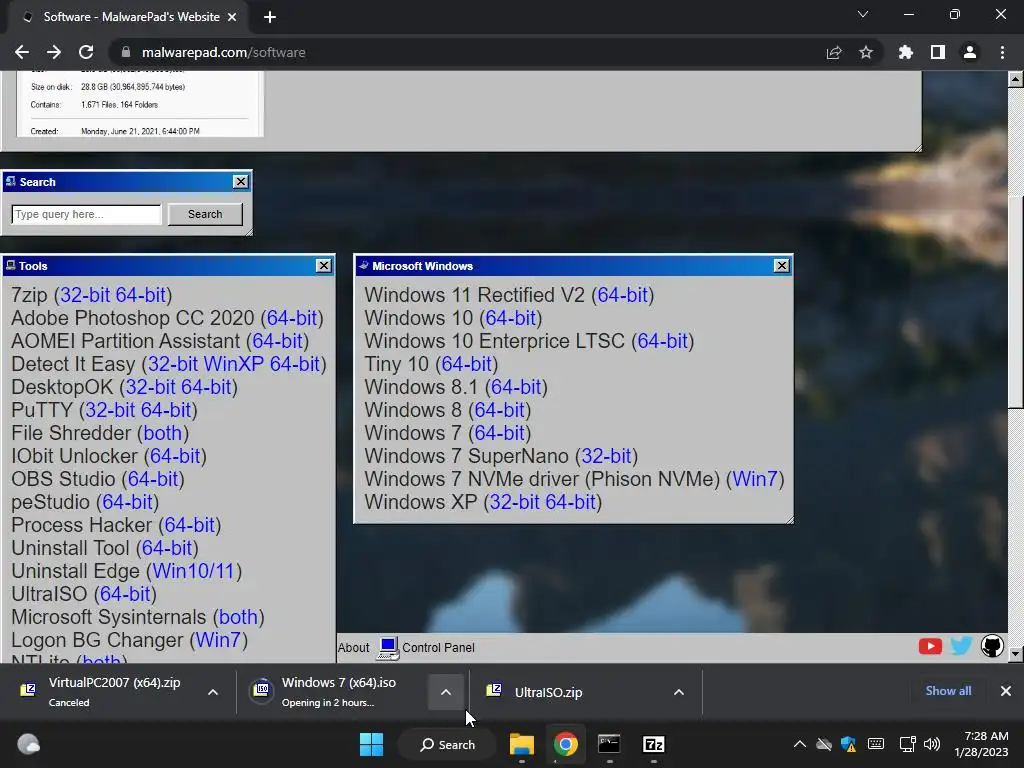Screen dimensions: 1024x768
Task: View site info lock icon
Action: pyautogui.click(x=126, y=52)
